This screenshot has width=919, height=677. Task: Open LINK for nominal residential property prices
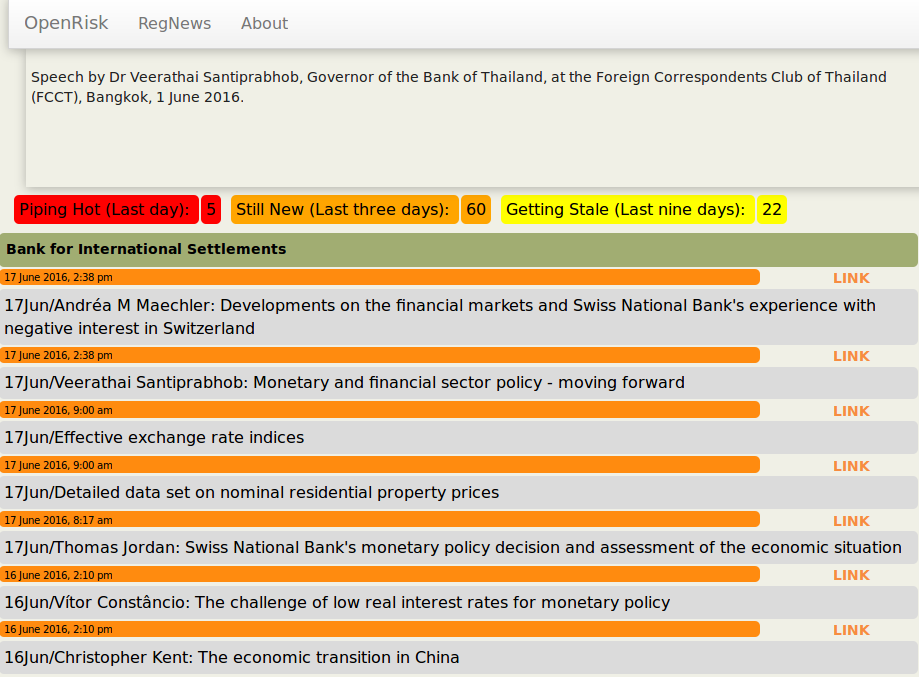click(x=851, y=467)
